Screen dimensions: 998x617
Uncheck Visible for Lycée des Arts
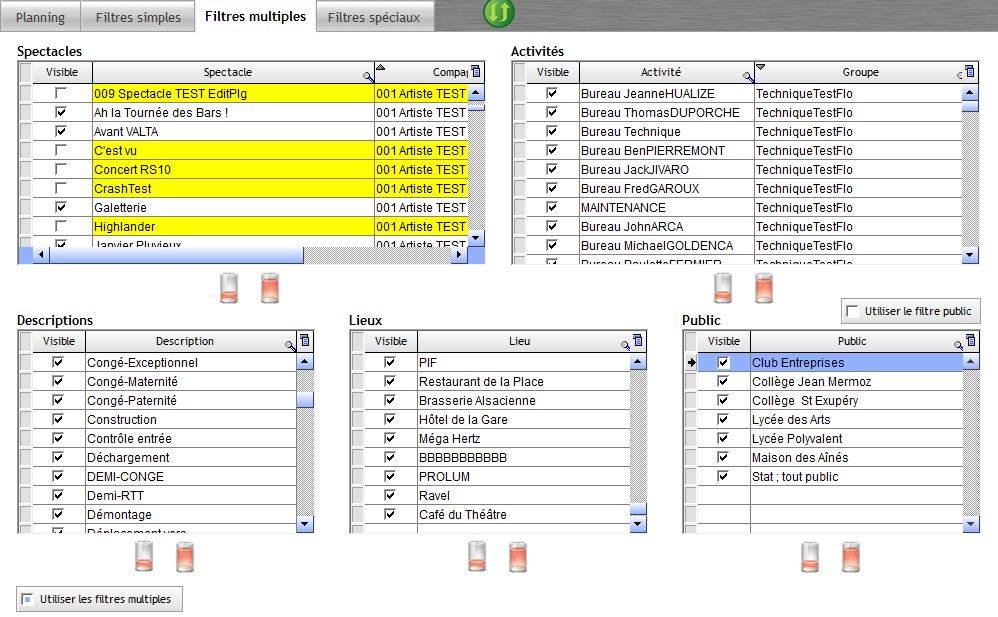pyautogui.click(x=723, y=420)
